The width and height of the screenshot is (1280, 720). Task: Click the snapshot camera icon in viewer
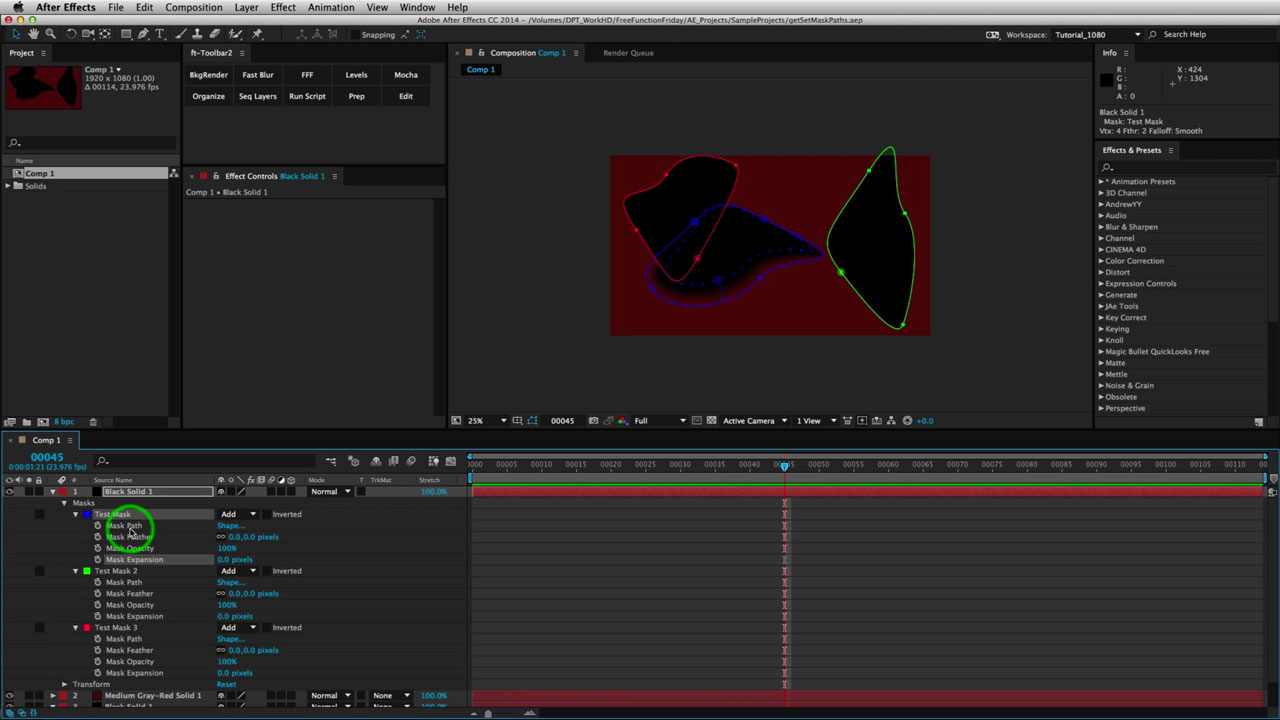coord(593,421)
